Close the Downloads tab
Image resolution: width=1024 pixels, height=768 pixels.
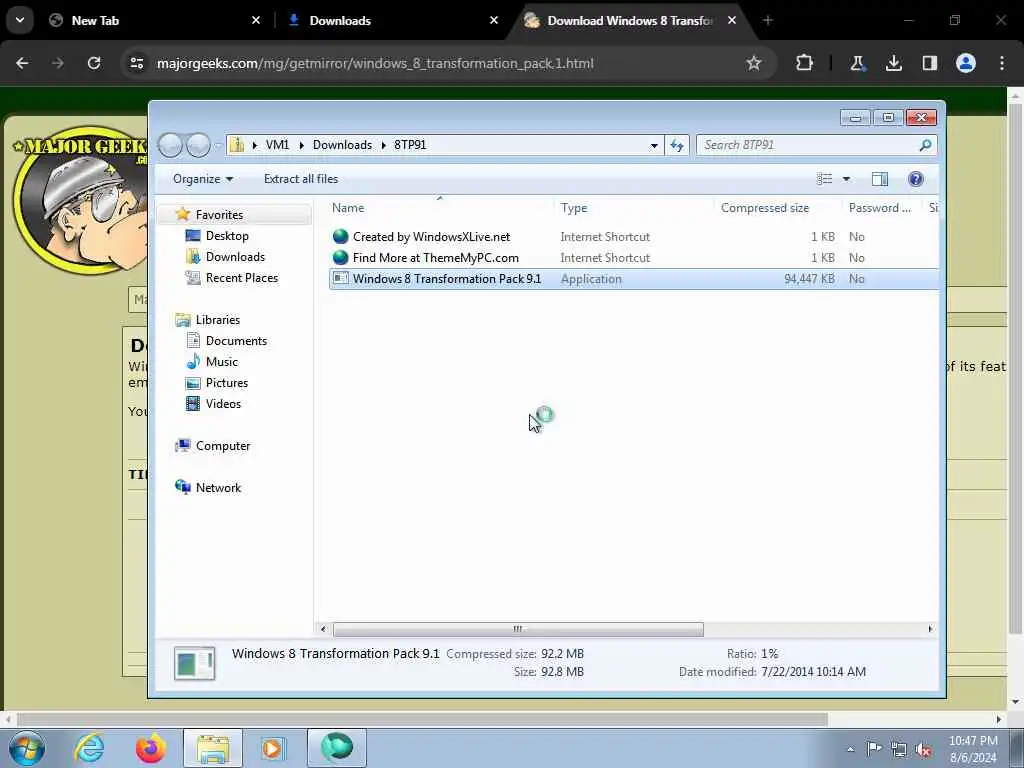coord(494,20)
